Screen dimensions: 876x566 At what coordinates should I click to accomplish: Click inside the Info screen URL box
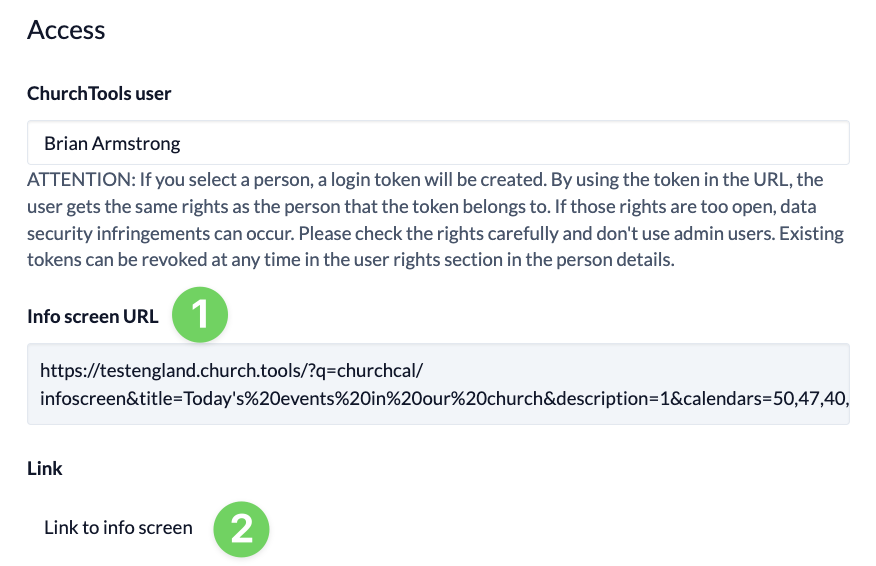coord(438,384)
